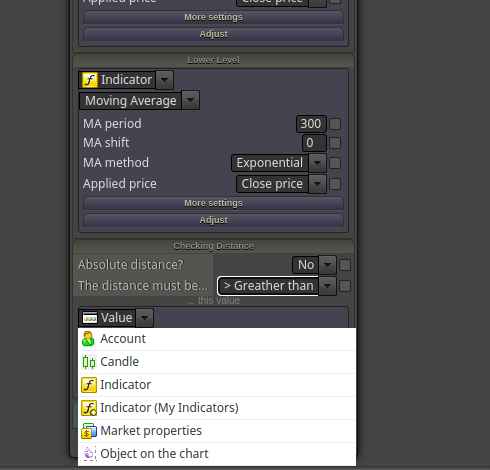490x470 pixels.
Task: Click the Indicator function icon in Lower Level
Action: tap(90, 80)
